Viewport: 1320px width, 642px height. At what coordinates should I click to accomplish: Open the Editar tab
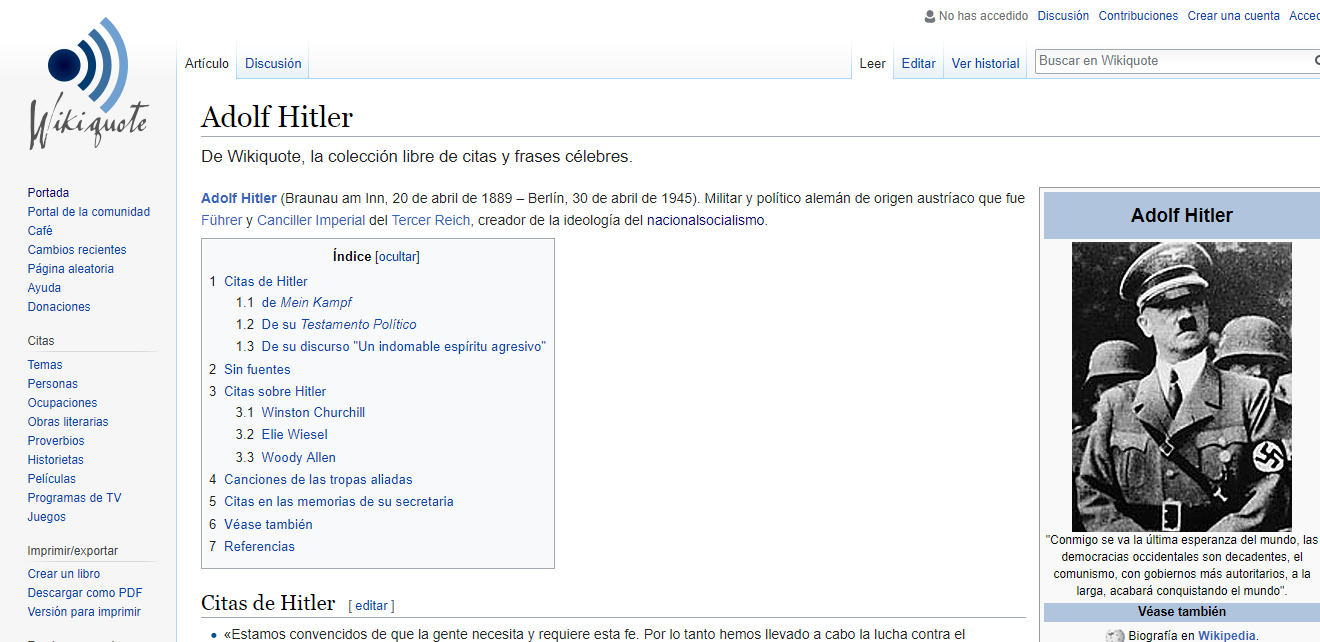click(919, 63)
